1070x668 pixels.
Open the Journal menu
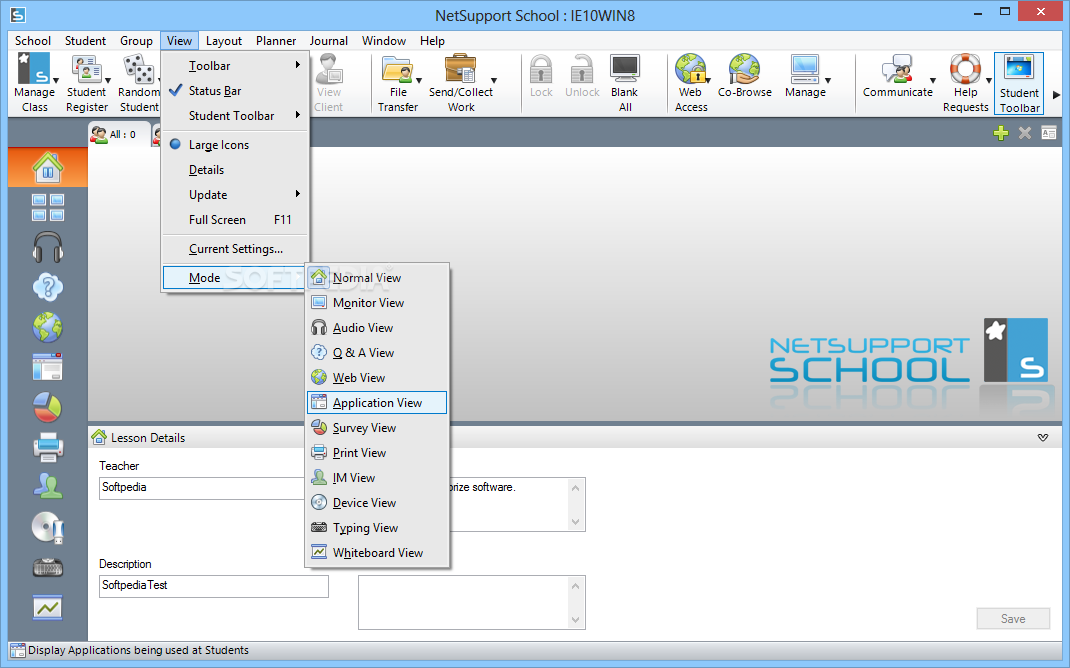coord(328,41)
